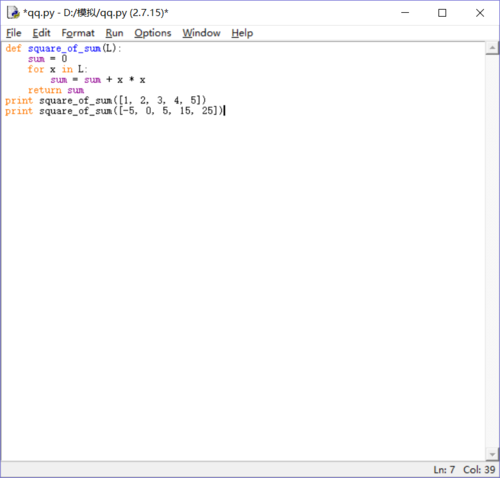Open the Edit menu
The image size is (500, 478).
(41, 33)
